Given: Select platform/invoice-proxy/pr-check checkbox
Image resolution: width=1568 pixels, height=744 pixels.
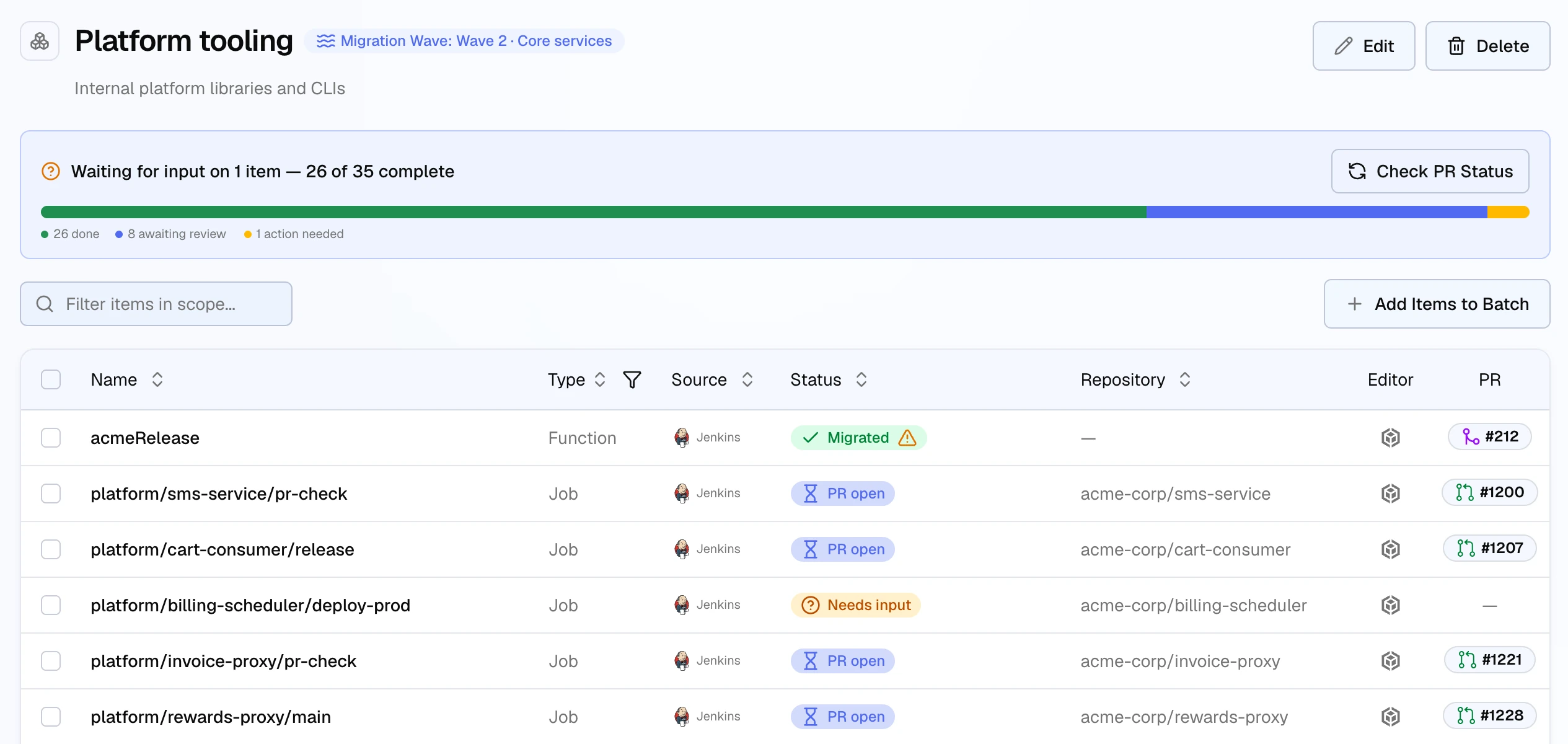Looking at the screenshot, I should (x=51, y=661).
